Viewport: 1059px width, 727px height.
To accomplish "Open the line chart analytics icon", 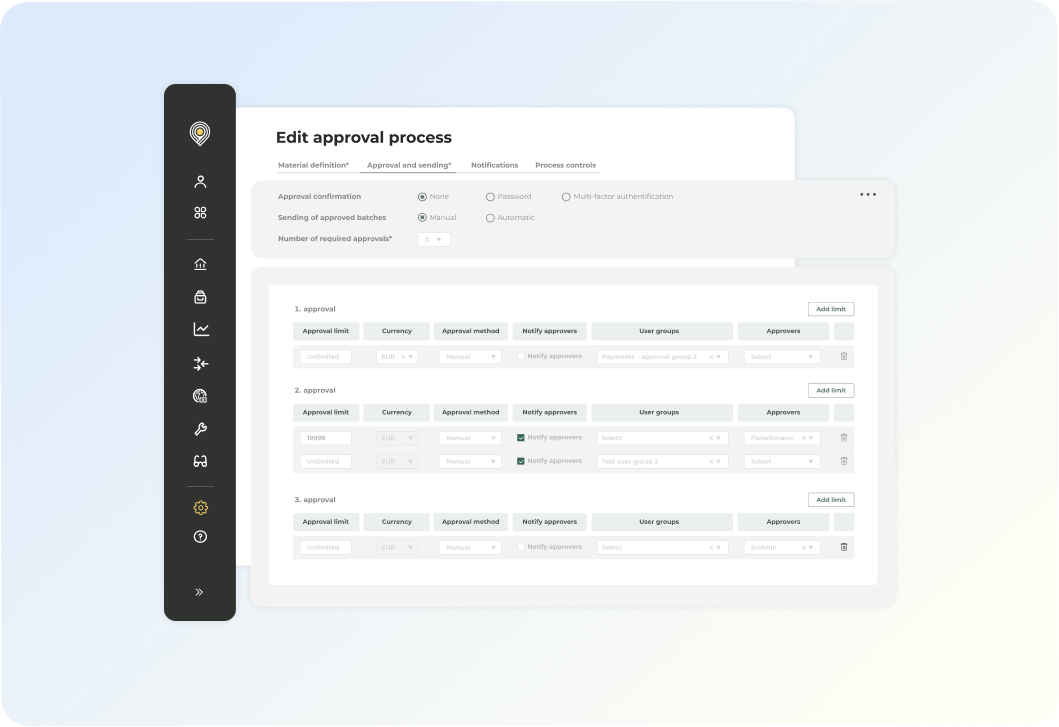I will pyautogui.click(x=201, y=329).
